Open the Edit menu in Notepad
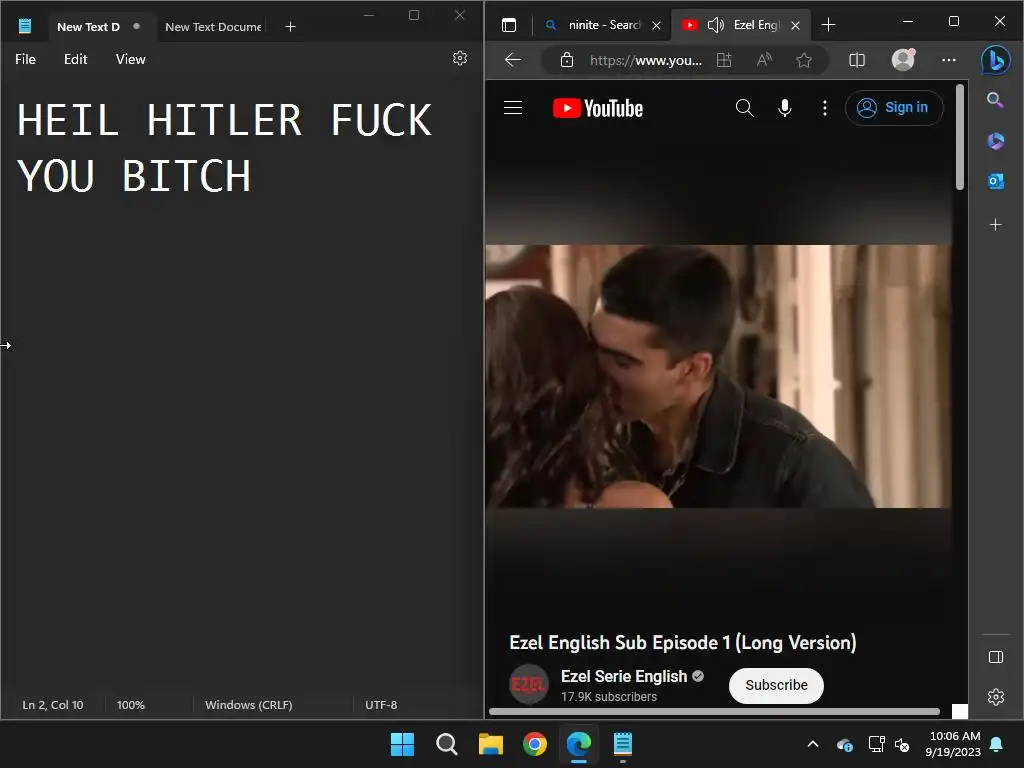Screen dimensions: 1024x768 tap(76, 59)
